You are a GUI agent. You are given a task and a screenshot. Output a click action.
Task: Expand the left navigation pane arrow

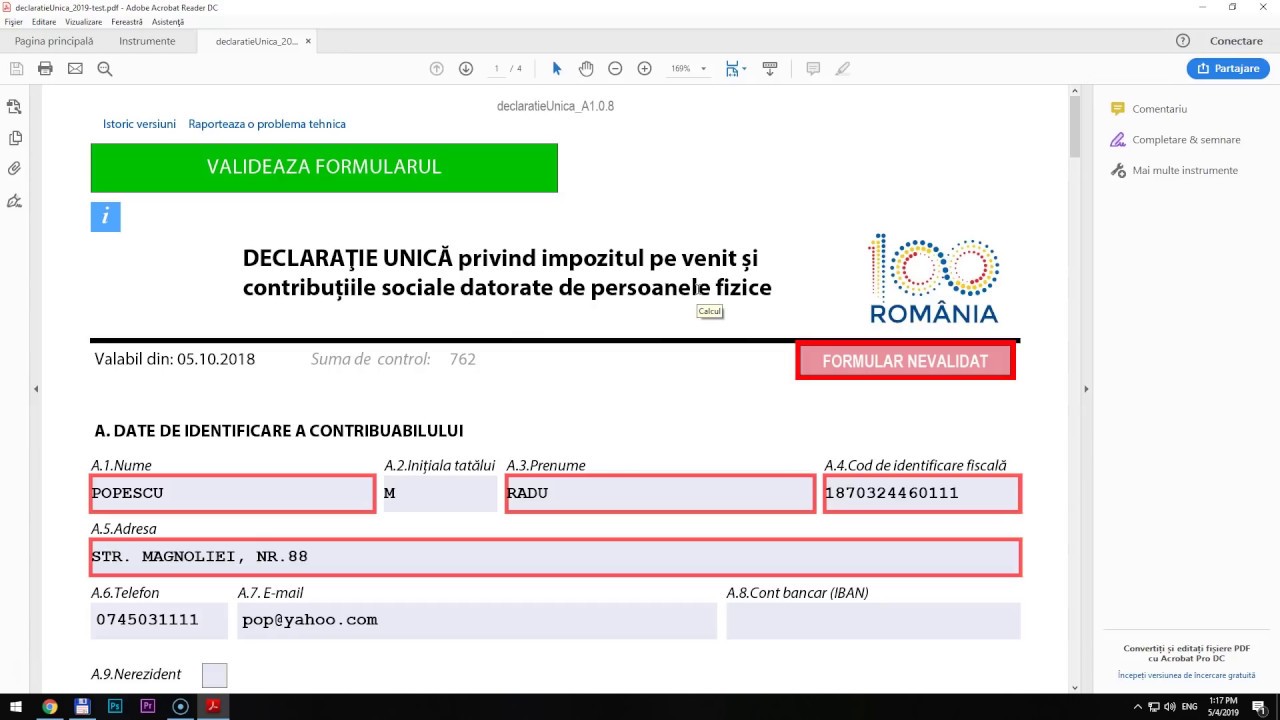(x=36, y=389)
